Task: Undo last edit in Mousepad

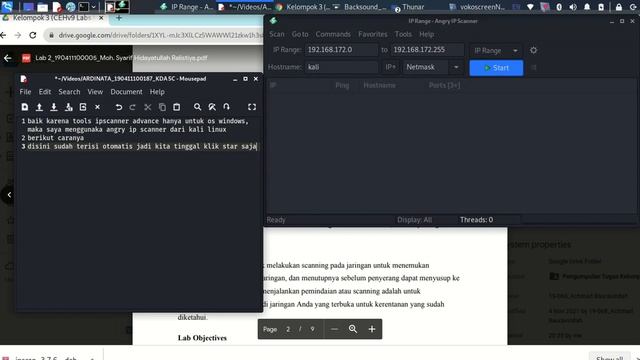Action: [x=118, y=107]
